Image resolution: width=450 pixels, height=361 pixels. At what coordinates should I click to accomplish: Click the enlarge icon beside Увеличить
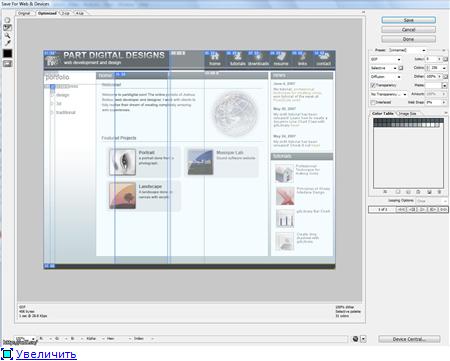point(6,354)
